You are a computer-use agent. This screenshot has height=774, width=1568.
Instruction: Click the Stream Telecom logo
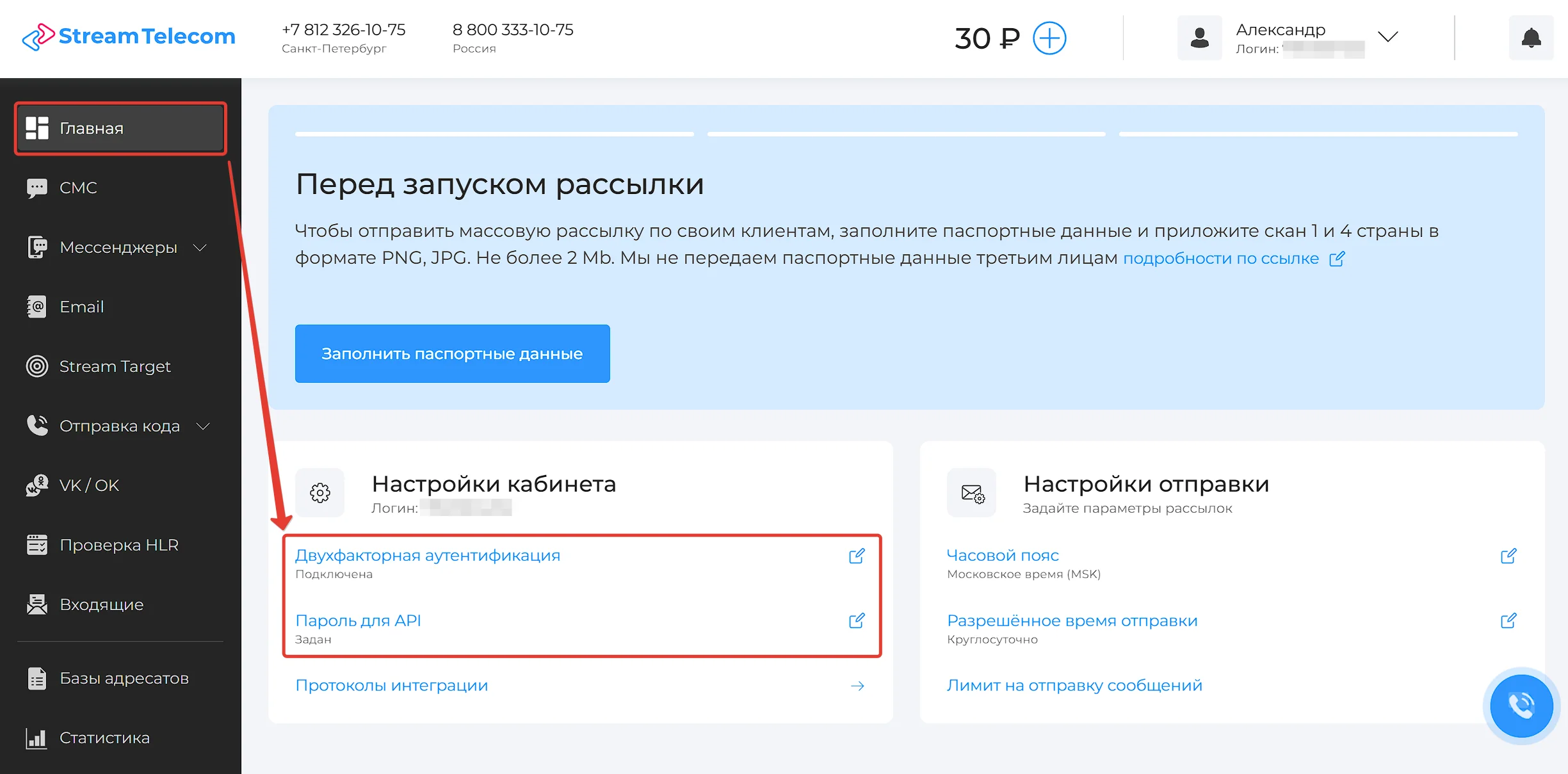point(129,36)
